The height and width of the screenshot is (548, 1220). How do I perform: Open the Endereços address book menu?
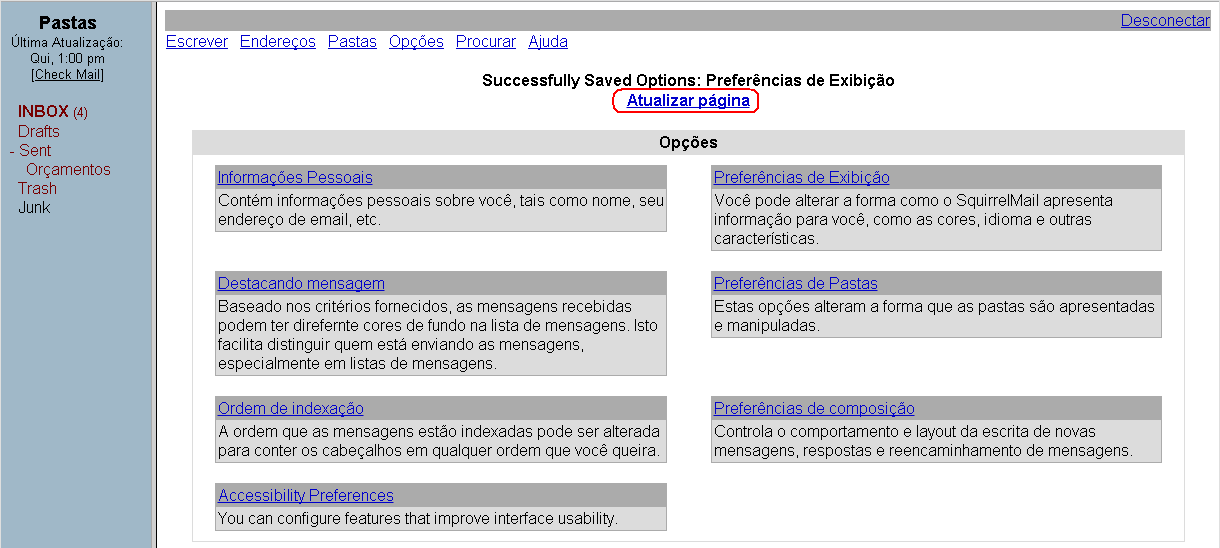click(277, 42)
